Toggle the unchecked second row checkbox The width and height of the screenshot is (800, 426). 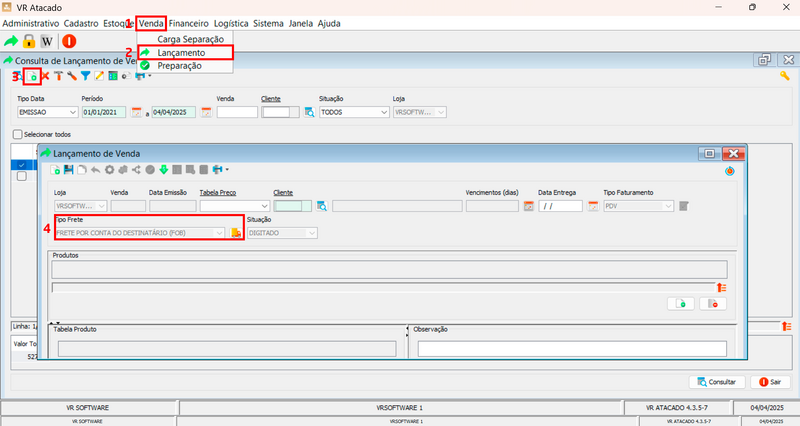pos(21,176)
